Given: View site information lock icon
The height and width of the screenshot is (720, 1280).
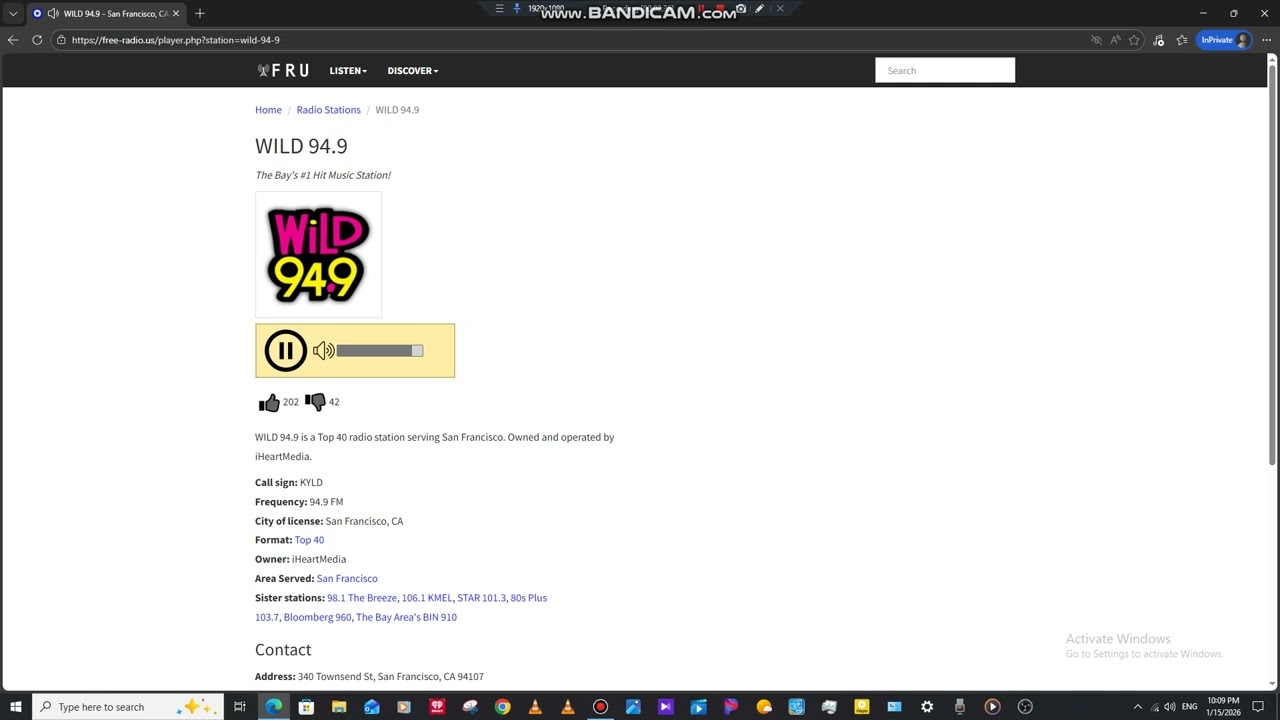Looking at the screenshot, I should [61, 40].
